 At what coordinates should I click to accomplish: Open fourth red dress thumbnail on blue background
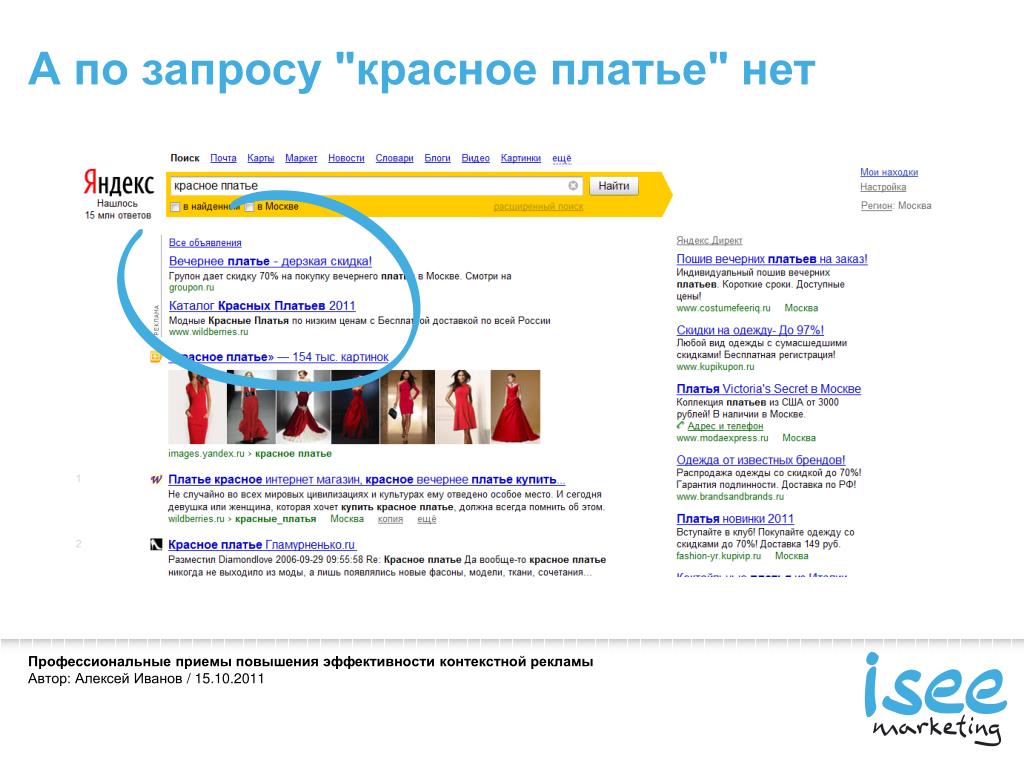tap(355, 408)
